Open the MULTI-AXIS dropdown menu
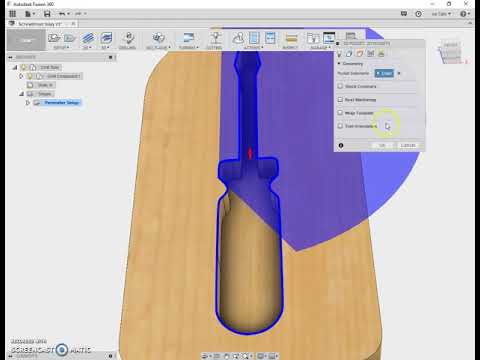Viewport: 480px width, 360px height. [x=158, y=48]
